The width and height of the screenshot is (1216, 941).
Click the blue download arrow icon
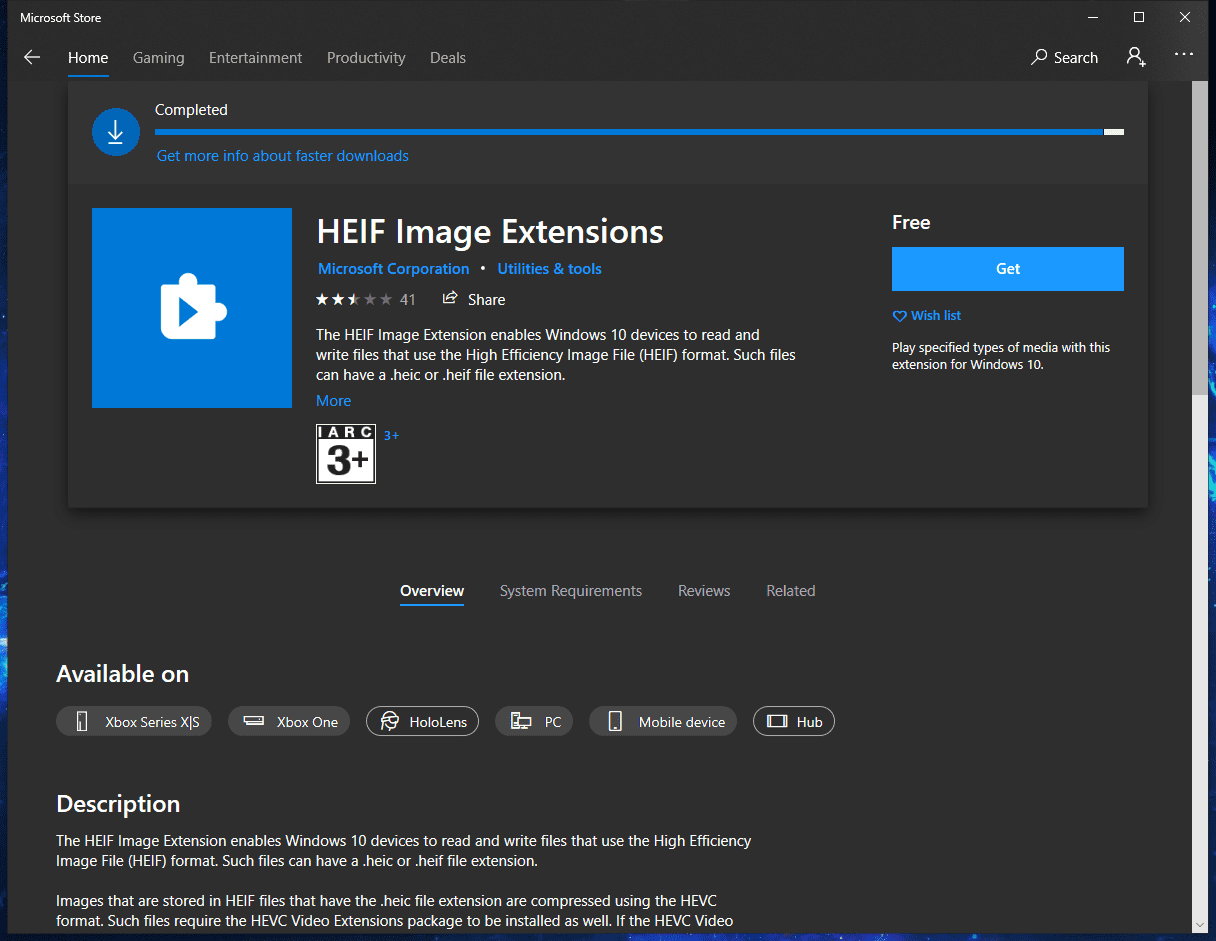pos(116,131)
